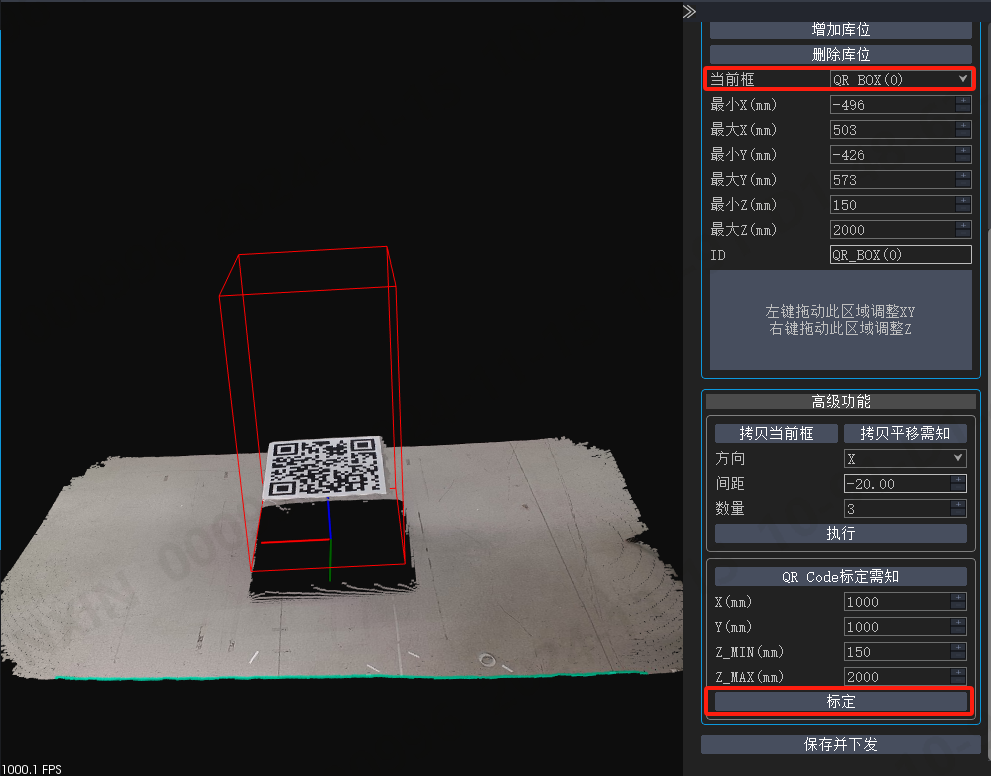Open the 方向 dropdown set to X

pos(905,458)
